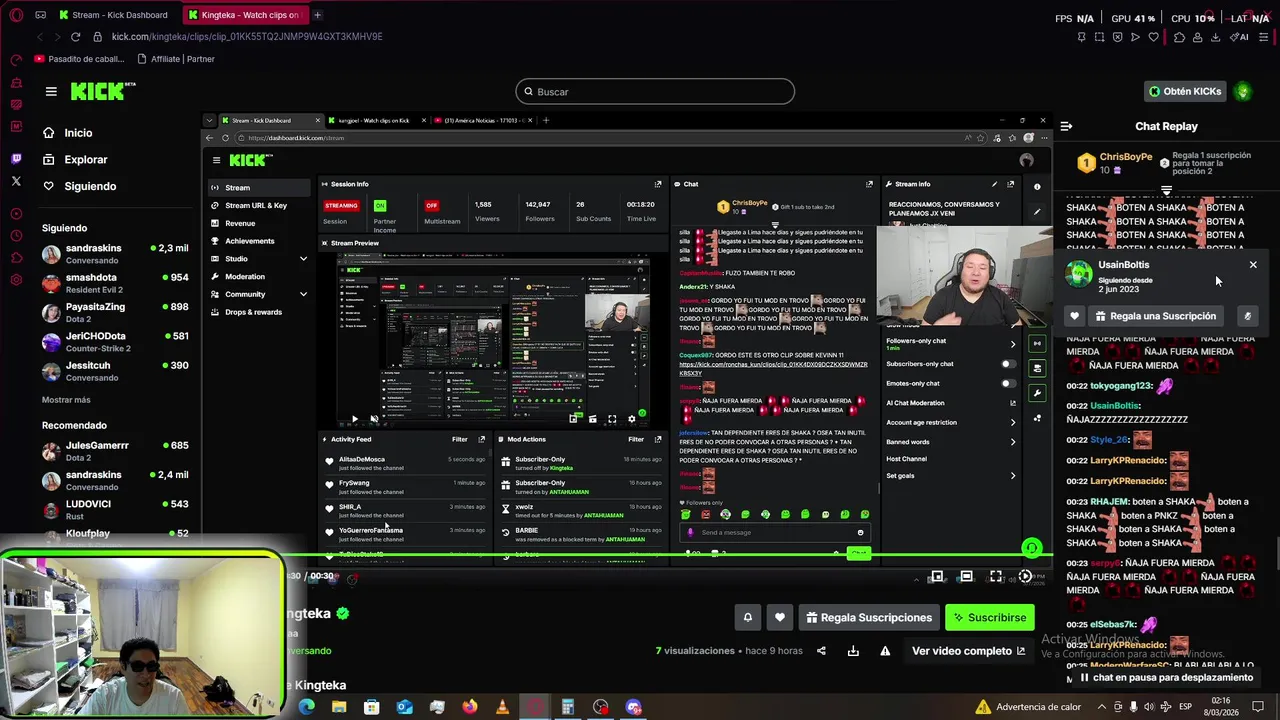Close the UsainBoltis user card

tap(1253, 265)
